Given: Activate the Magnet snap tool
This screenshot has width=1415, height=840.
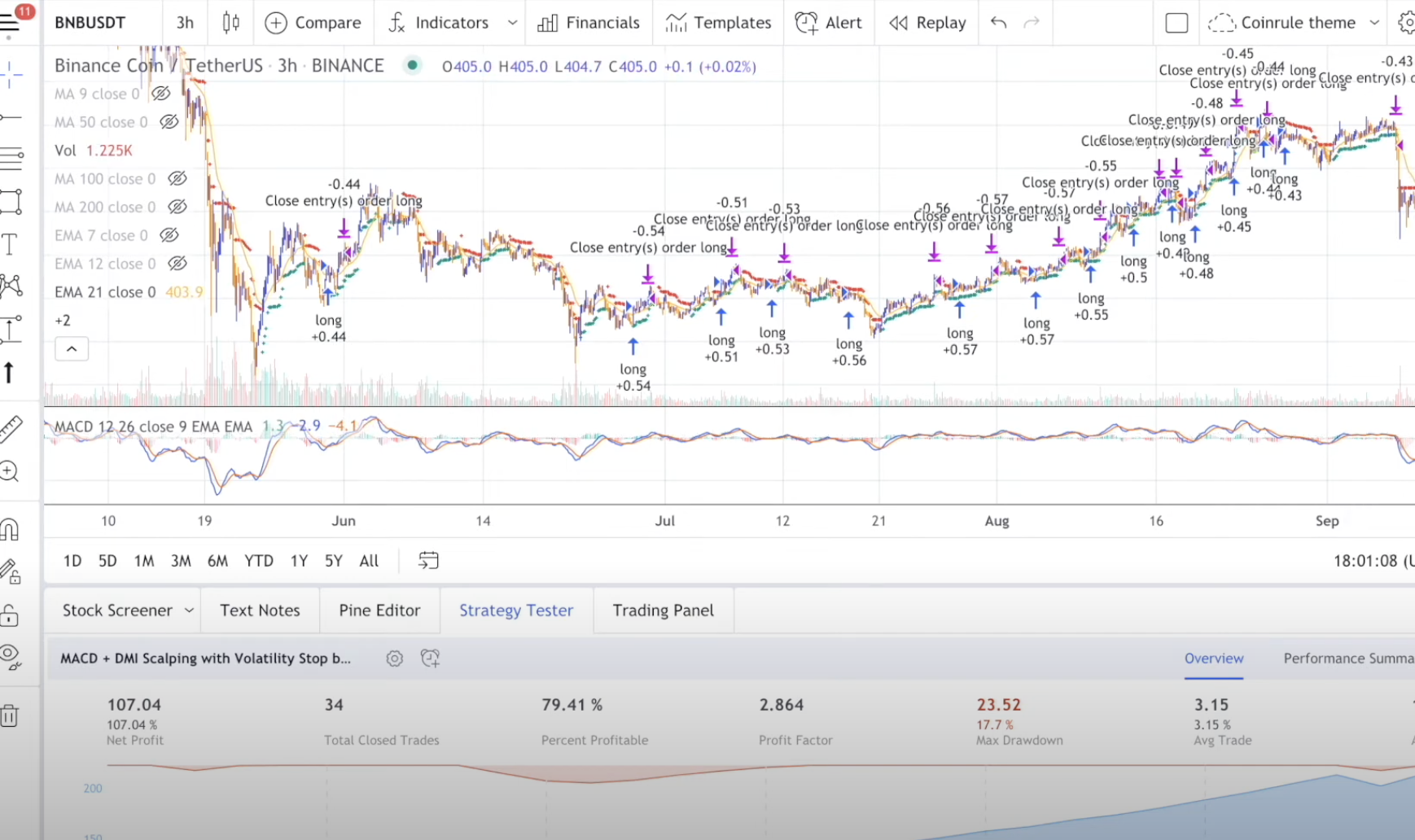Looking at the screenshot, I should (10, 531).
